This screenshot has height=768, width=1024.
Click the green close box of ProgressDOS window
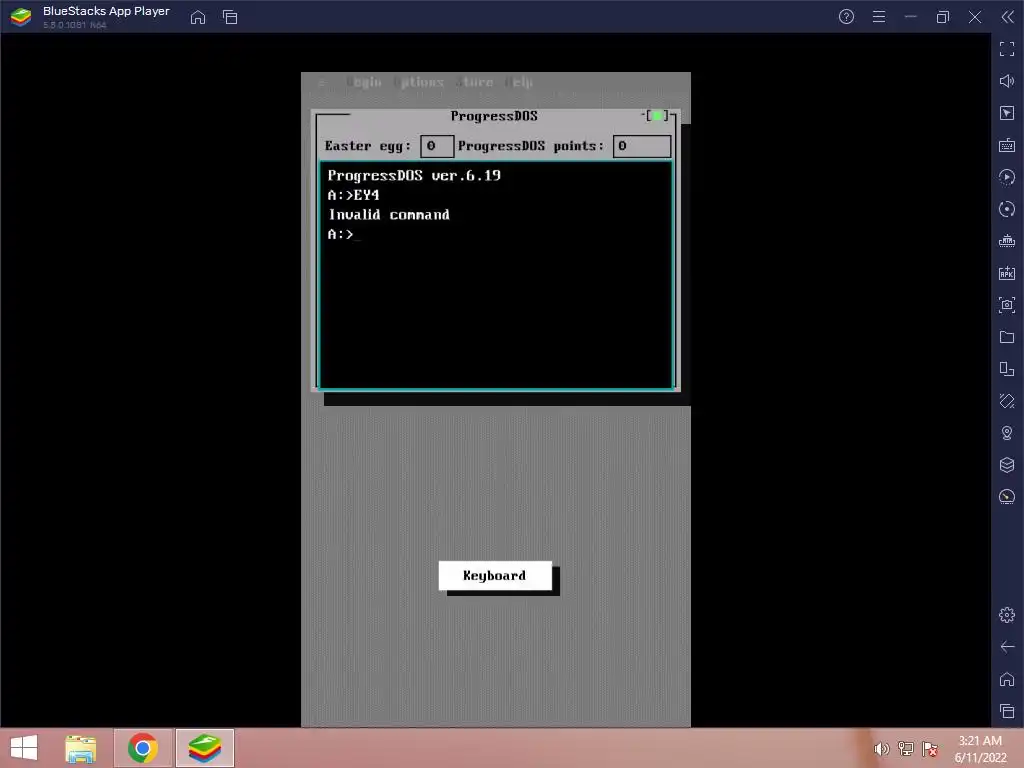[656, 116]
